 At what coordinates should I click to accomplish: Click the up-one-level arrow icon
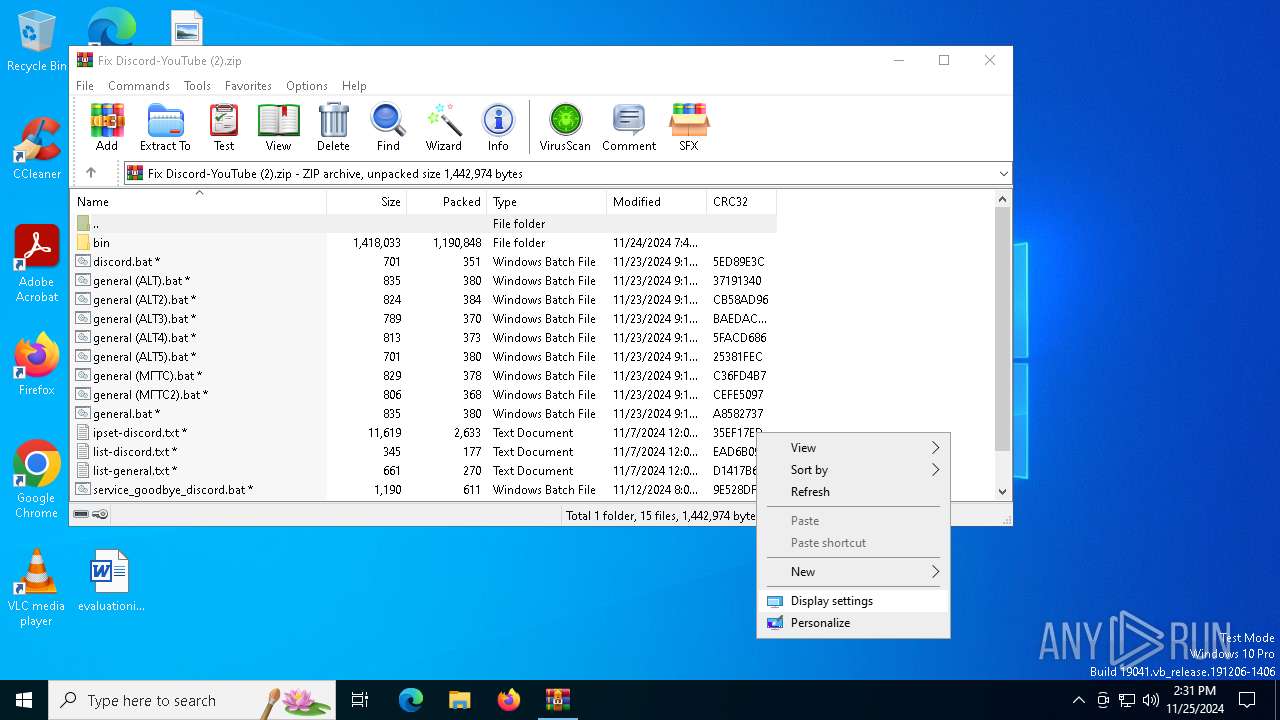[x=91, y=173]
